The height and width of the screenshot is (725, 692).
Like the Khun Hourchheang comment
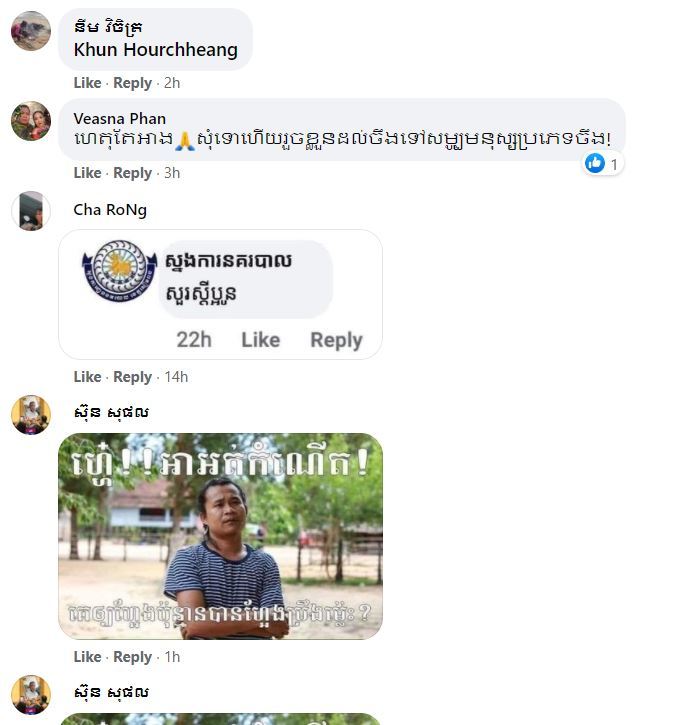(x=87, y=83)
